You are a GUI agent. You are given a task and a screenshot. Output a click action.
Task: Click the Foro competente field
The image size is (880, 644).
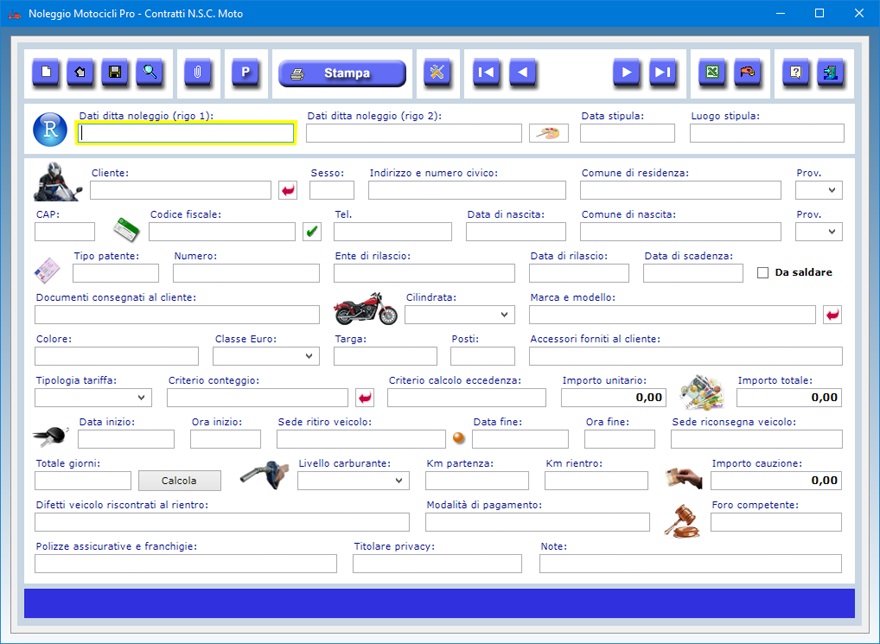coord(776,522)
